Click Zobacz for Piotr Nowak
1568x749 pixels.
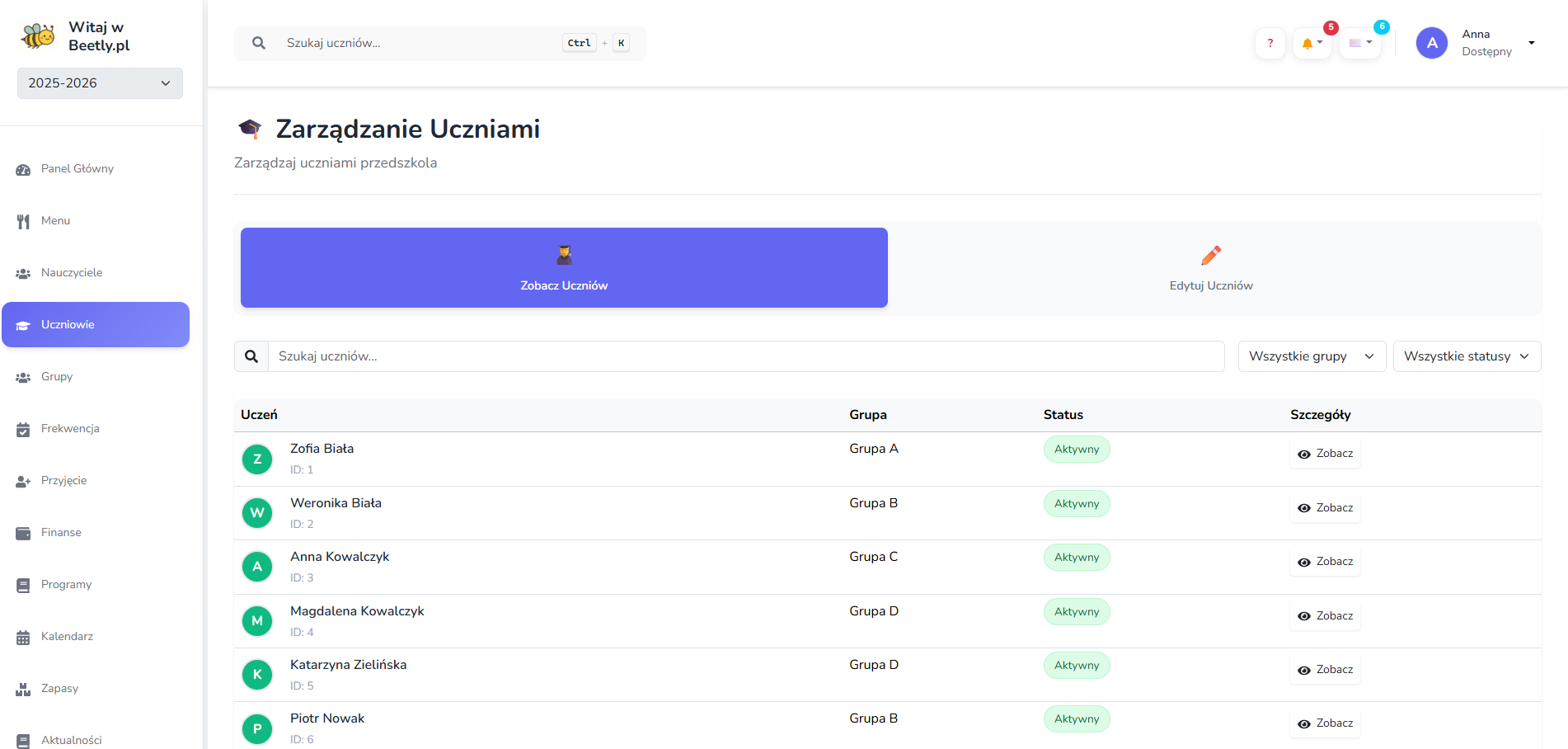[x=1325, y=723]
